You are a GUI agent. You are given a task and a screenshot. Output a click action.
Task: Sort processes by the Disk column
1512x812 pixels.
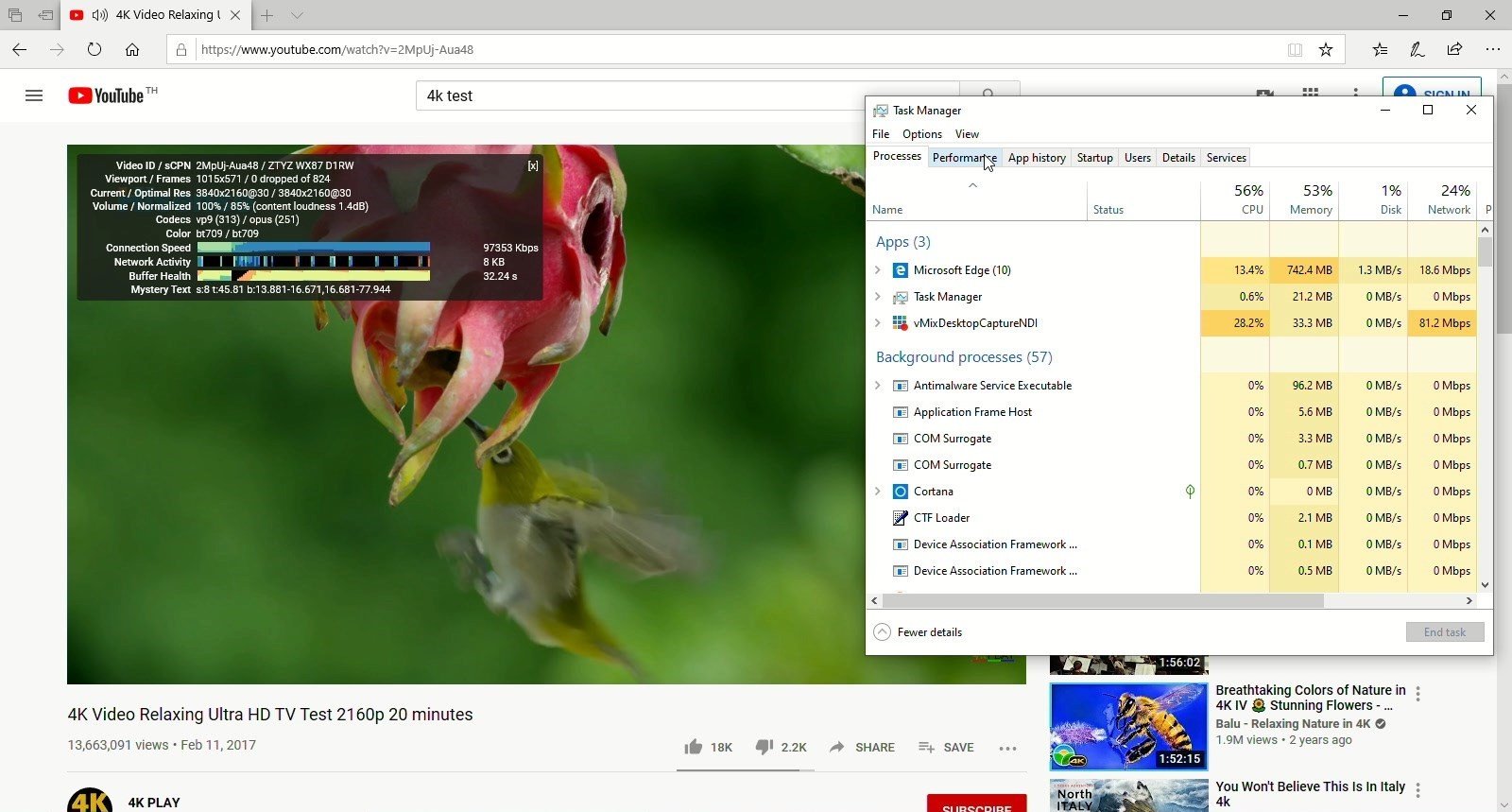click(x=1373, y=200)
